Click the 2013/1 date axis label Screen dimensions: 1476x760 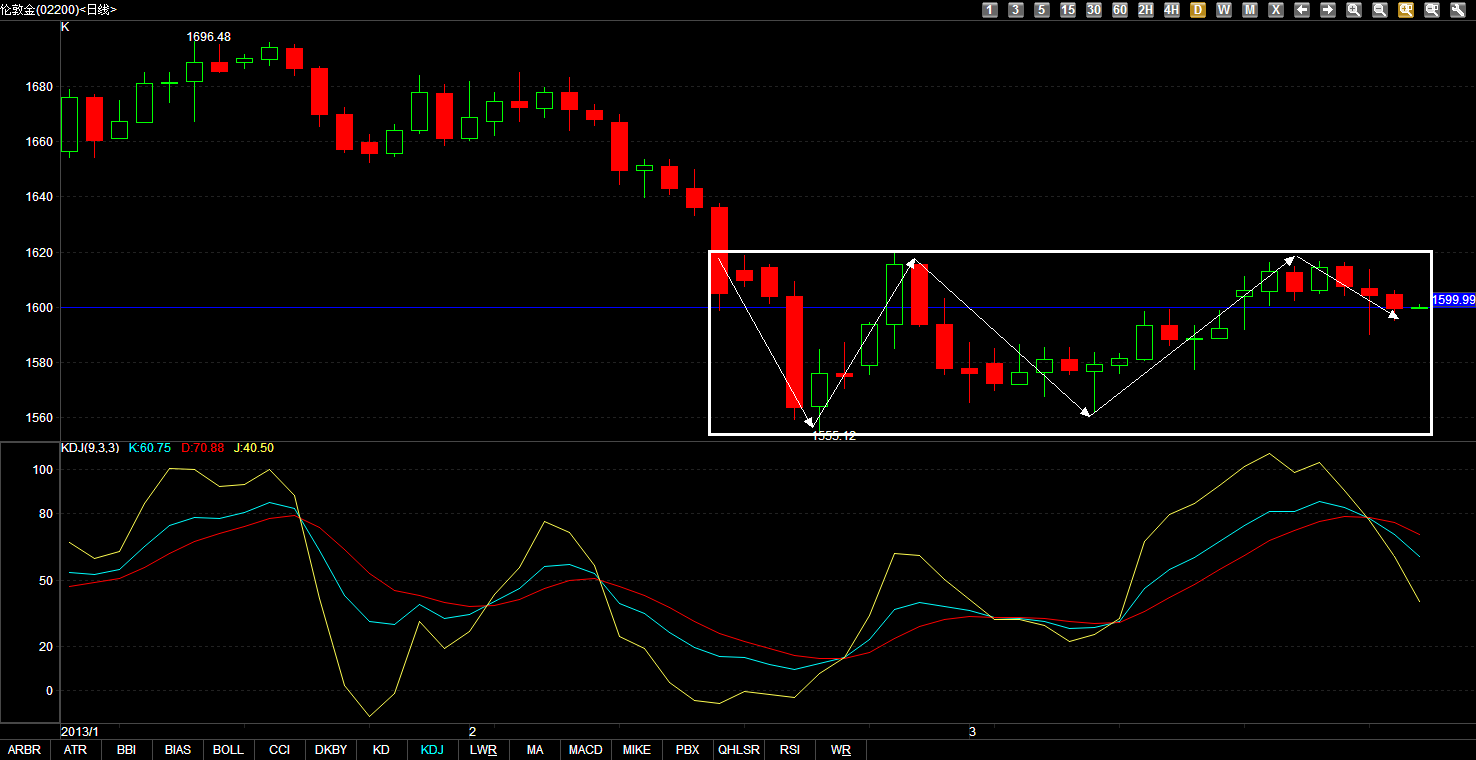pyautogui.click(x=81, y=732)
